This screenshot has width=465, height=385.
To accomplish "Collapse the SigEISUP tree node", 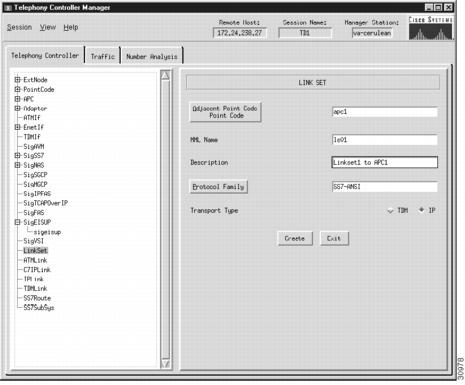I will pyautogui.click(x=17, y=222).
